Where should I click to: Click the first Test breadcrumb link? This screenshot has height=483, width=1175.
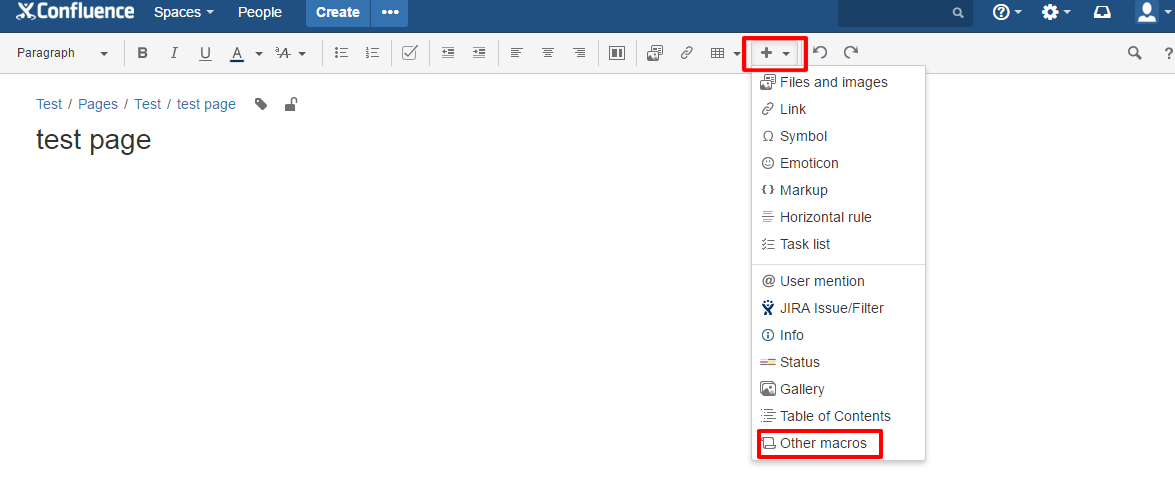coord(49,104)
